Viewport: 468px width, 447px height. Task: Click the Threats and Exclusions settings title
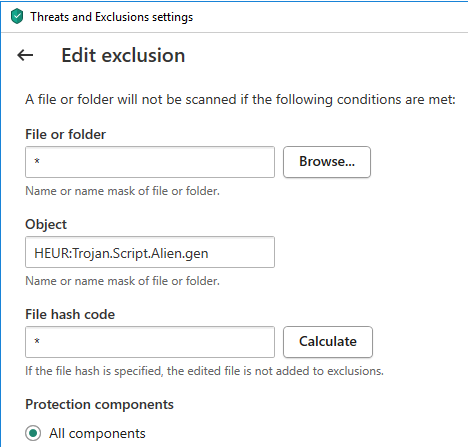coord(112,17)
